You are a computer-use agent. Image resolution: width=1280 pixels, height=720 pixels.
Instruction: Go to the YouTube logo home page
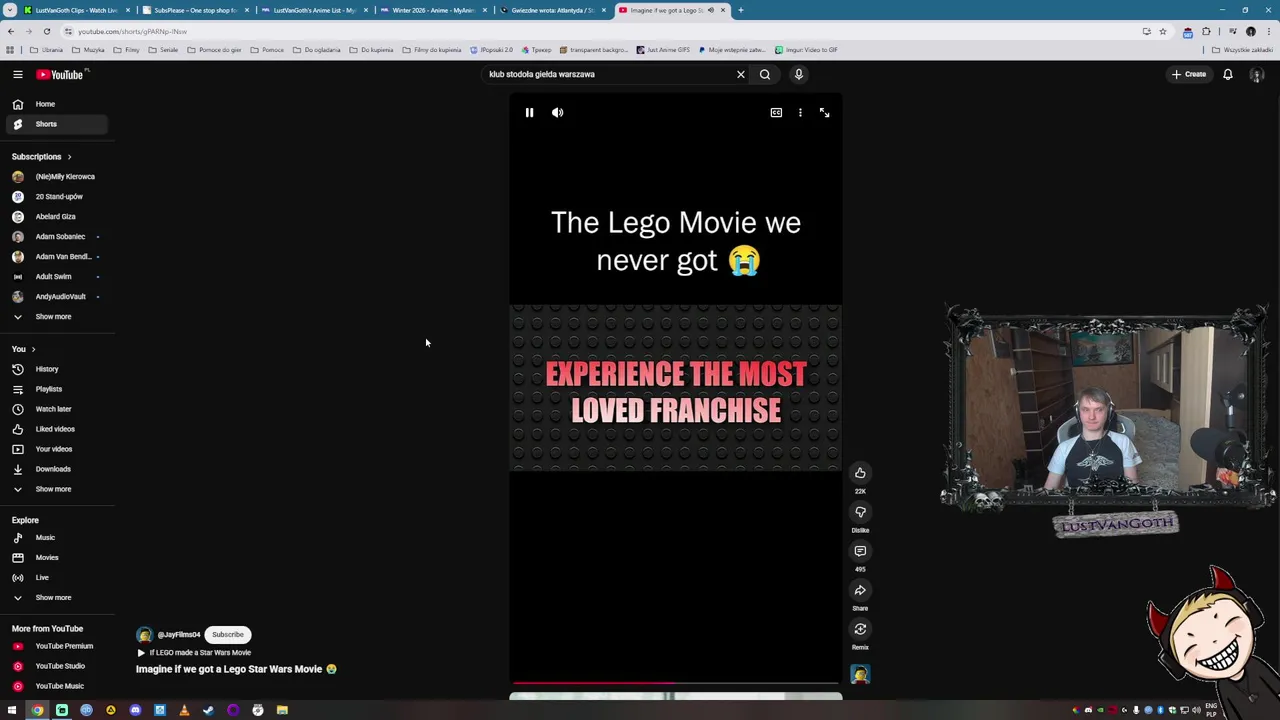pos(62,74)
